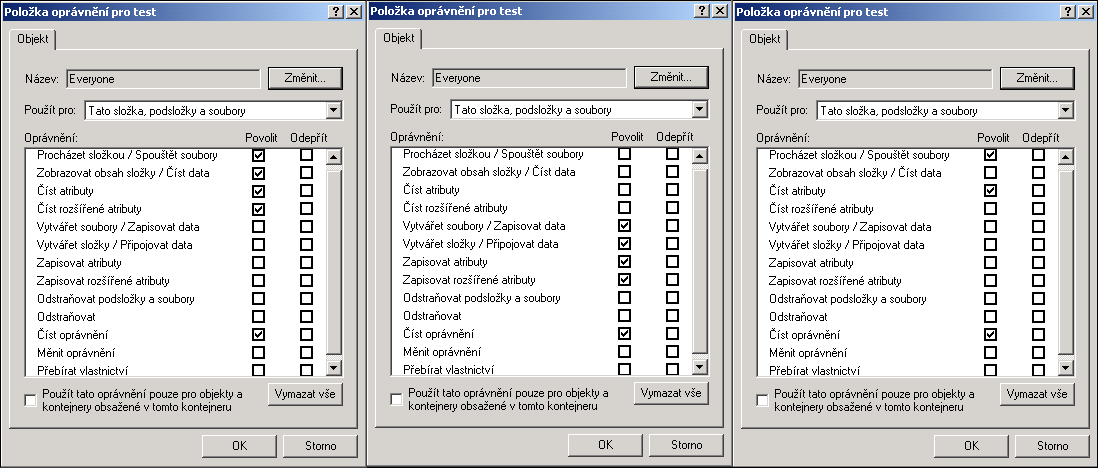The height and width of the screenshot is (468, 1098).
Task: Click Změnit button in left dialog
Action: pos(305,78)
